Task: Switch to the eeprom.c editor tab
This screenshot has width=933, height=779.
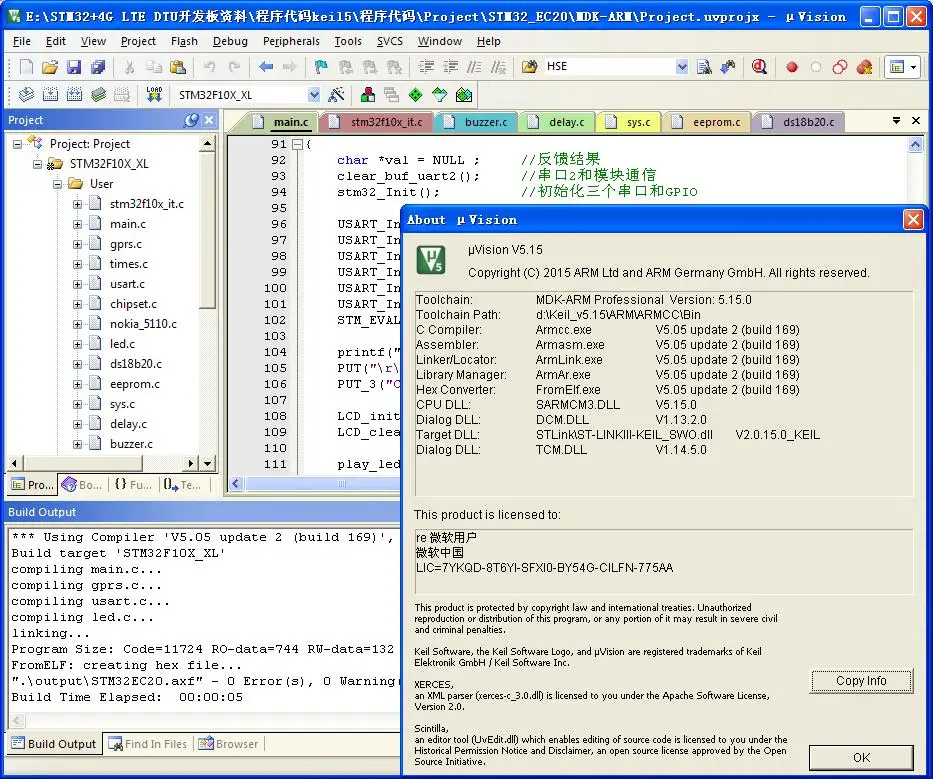Action: [707, 122]
